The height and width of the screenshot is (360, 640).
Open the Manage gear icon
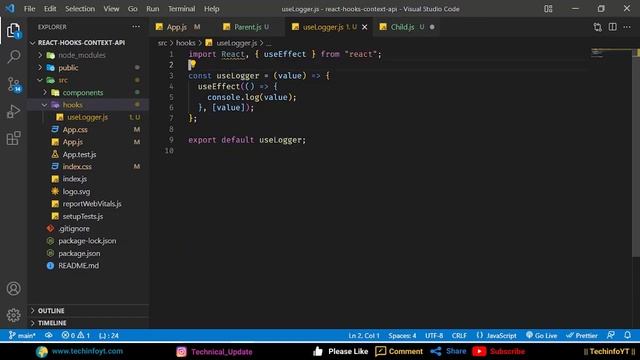[x=13, y=315]
